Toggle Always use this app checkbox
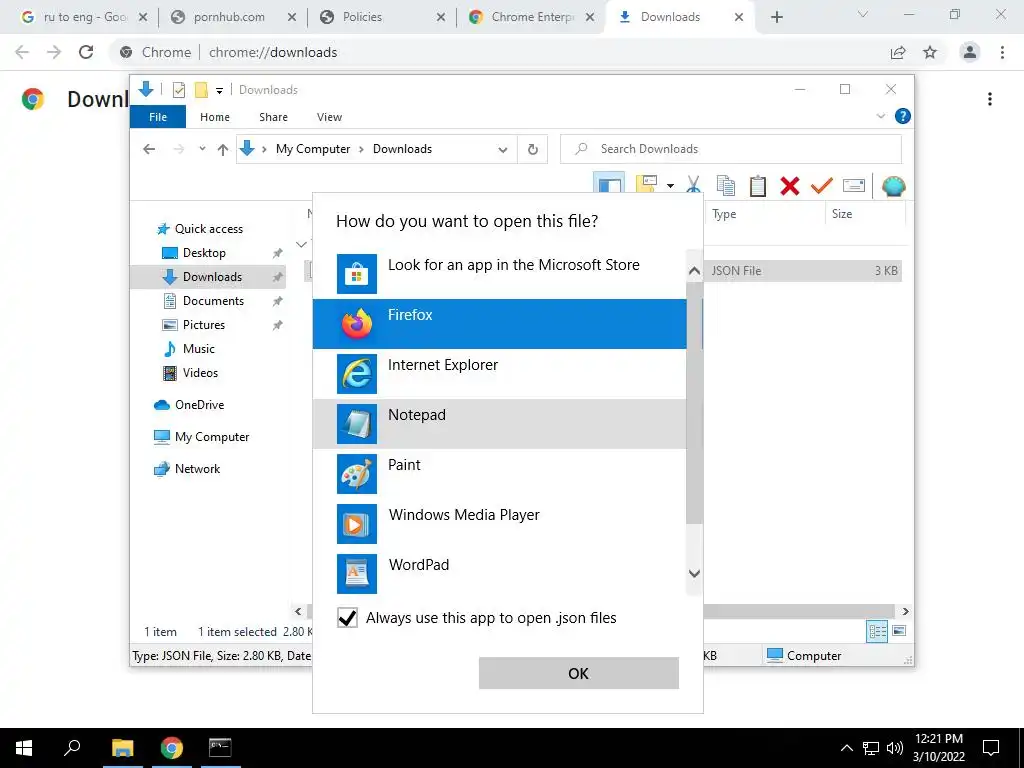1024x768 pixels. pyautogui.click(x=347, y=618)
